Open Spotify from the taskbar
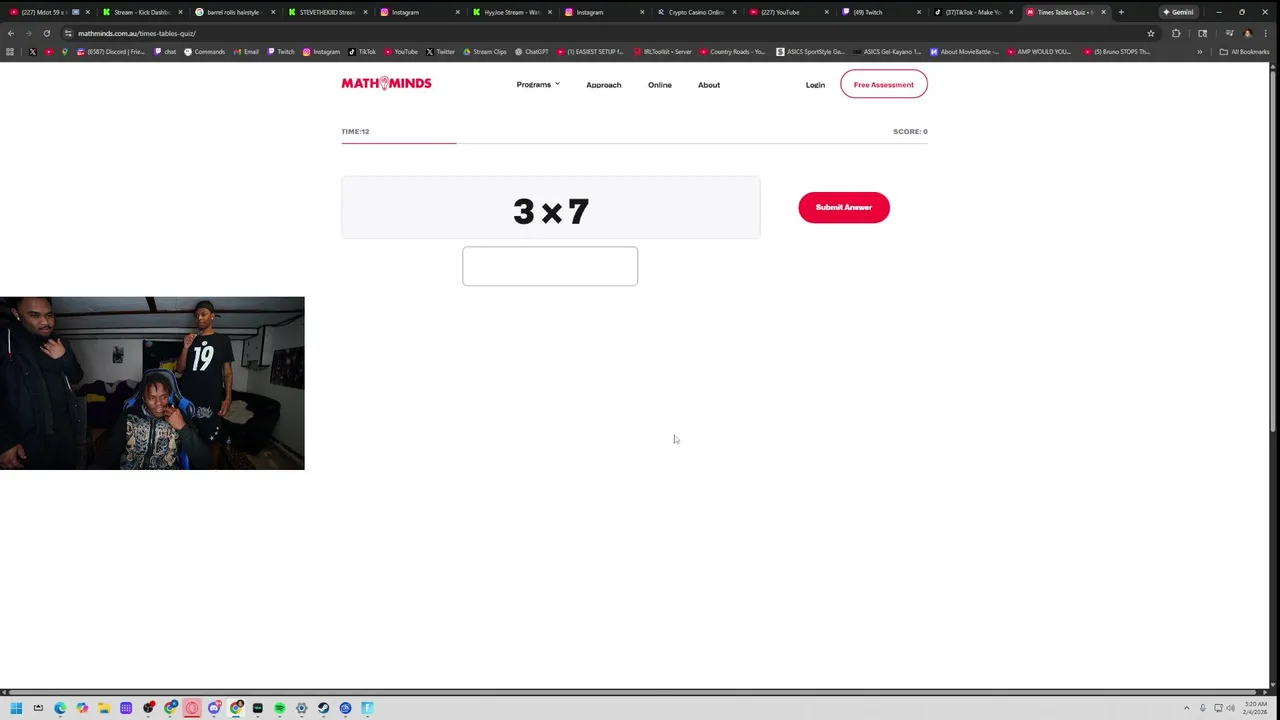1280x720 pixels. 279,708
